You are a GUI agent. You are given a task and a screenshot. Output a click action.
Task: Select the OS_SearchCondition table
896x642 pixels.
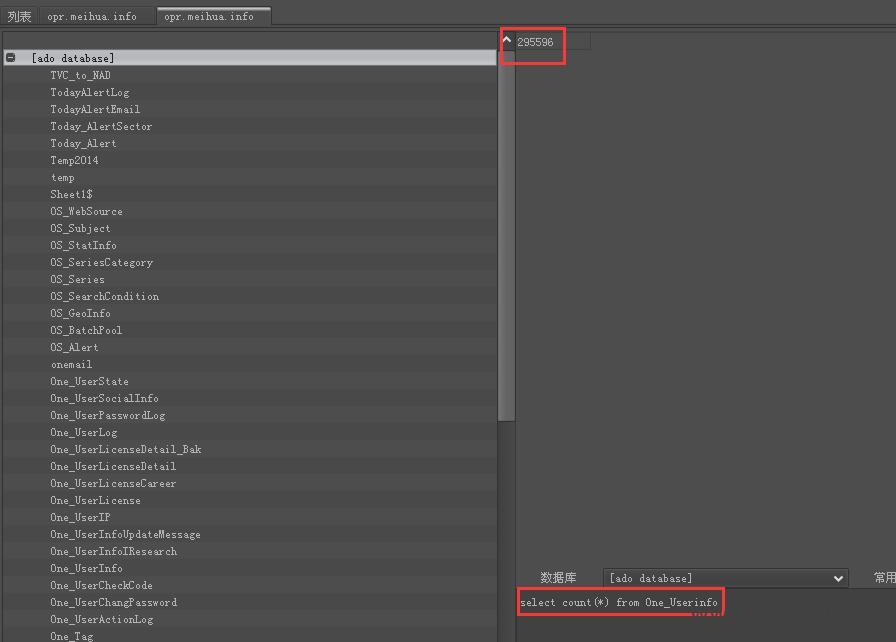coord(105,296)
